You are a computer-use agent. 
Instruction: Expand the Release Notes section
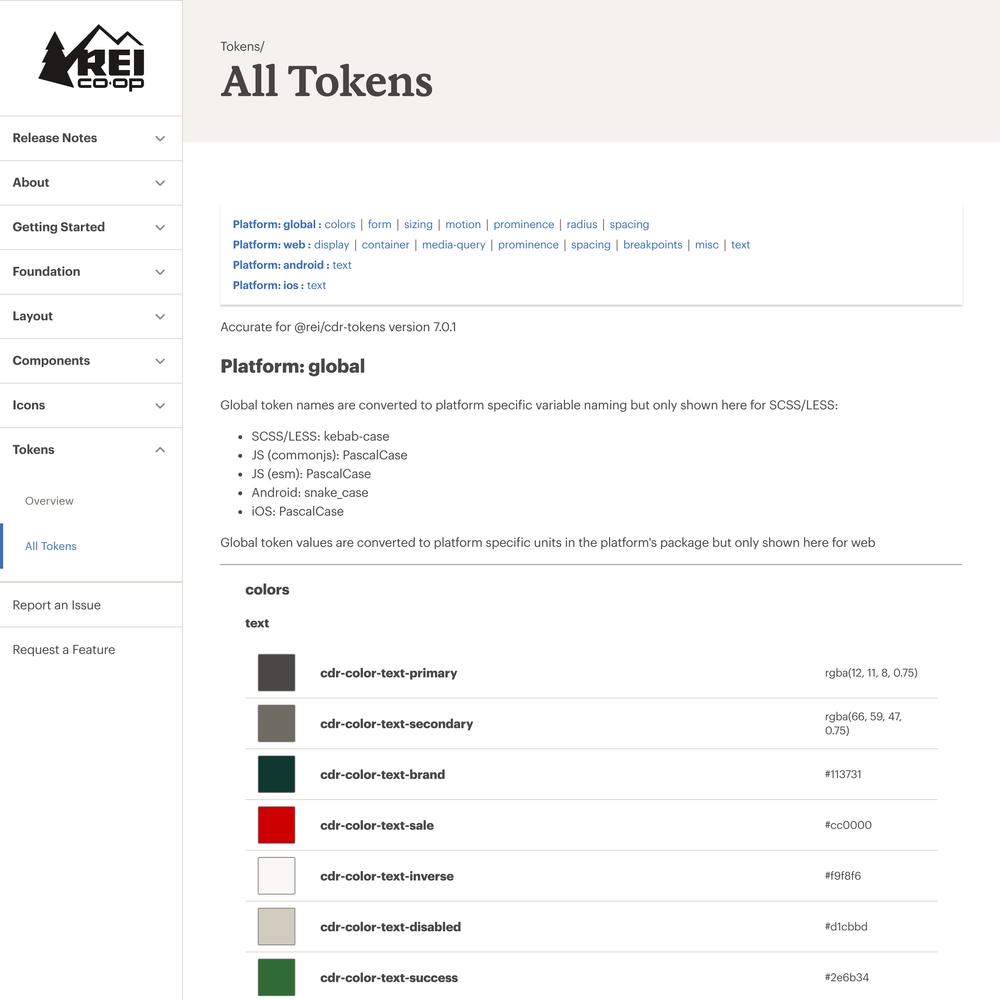point(91,138)
